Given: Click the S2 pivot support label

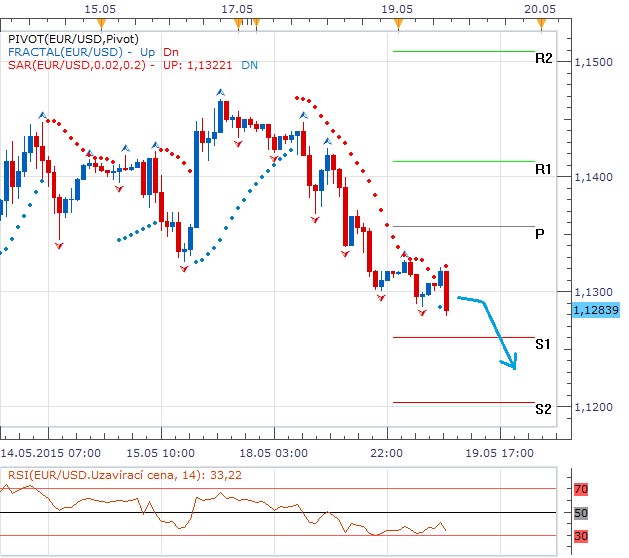Looking at the screenshot, I should (543, 409).
